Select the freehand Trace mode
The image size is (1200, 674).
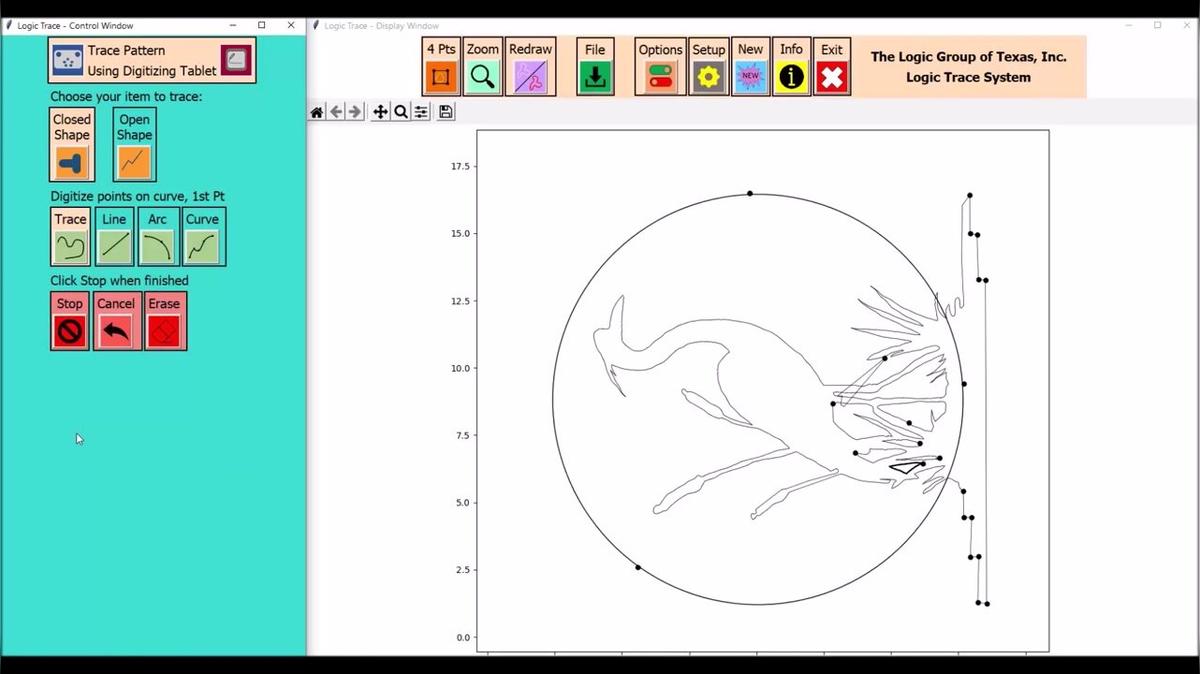70,237
